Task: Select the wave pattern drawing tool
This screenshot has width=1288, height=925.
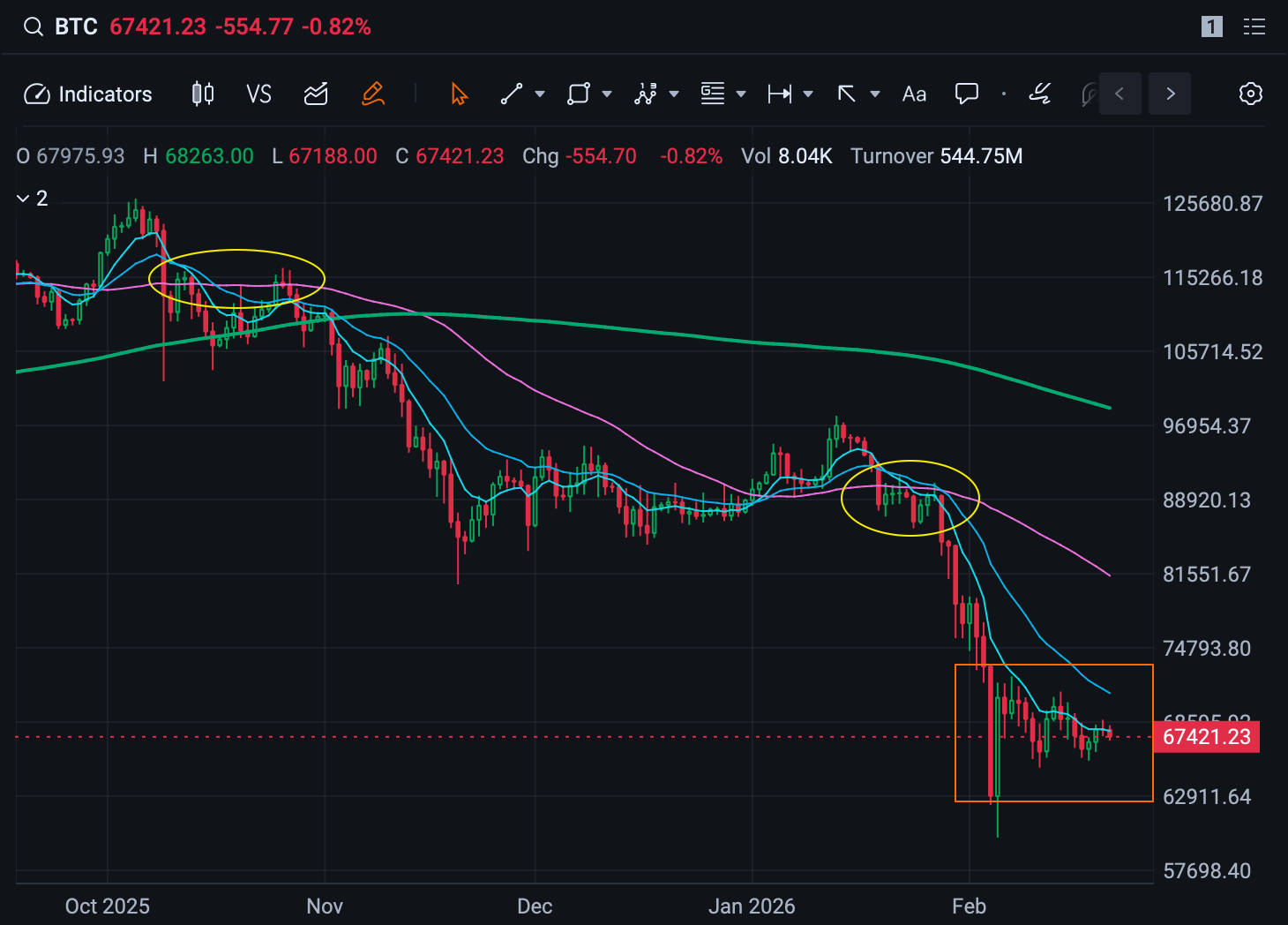Action: click(646, 94)
